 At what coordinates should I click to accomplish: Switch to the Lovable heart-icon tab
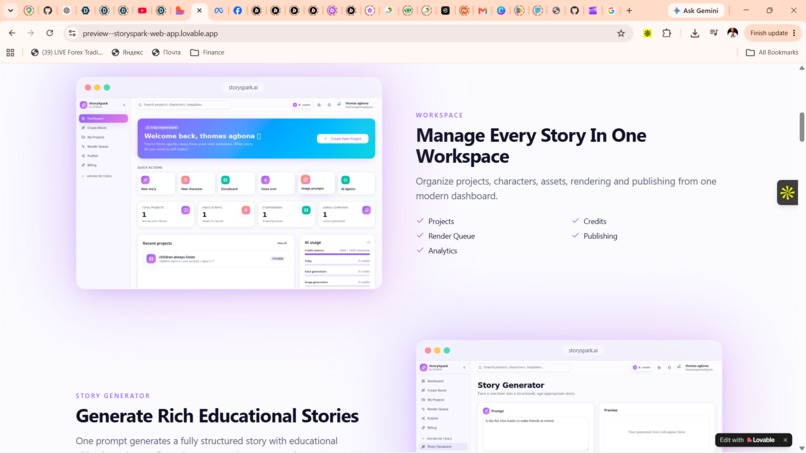click(x=180, y=10)
